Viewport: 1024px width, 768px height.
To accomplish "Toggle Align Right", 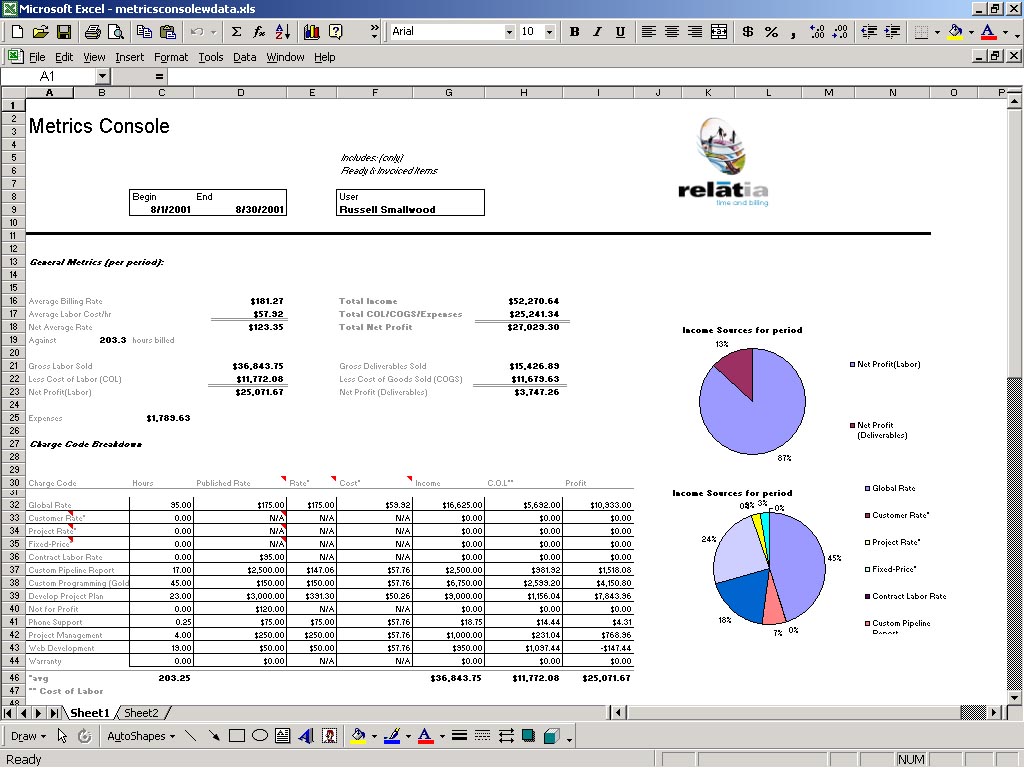I will [x=695, y=31].
